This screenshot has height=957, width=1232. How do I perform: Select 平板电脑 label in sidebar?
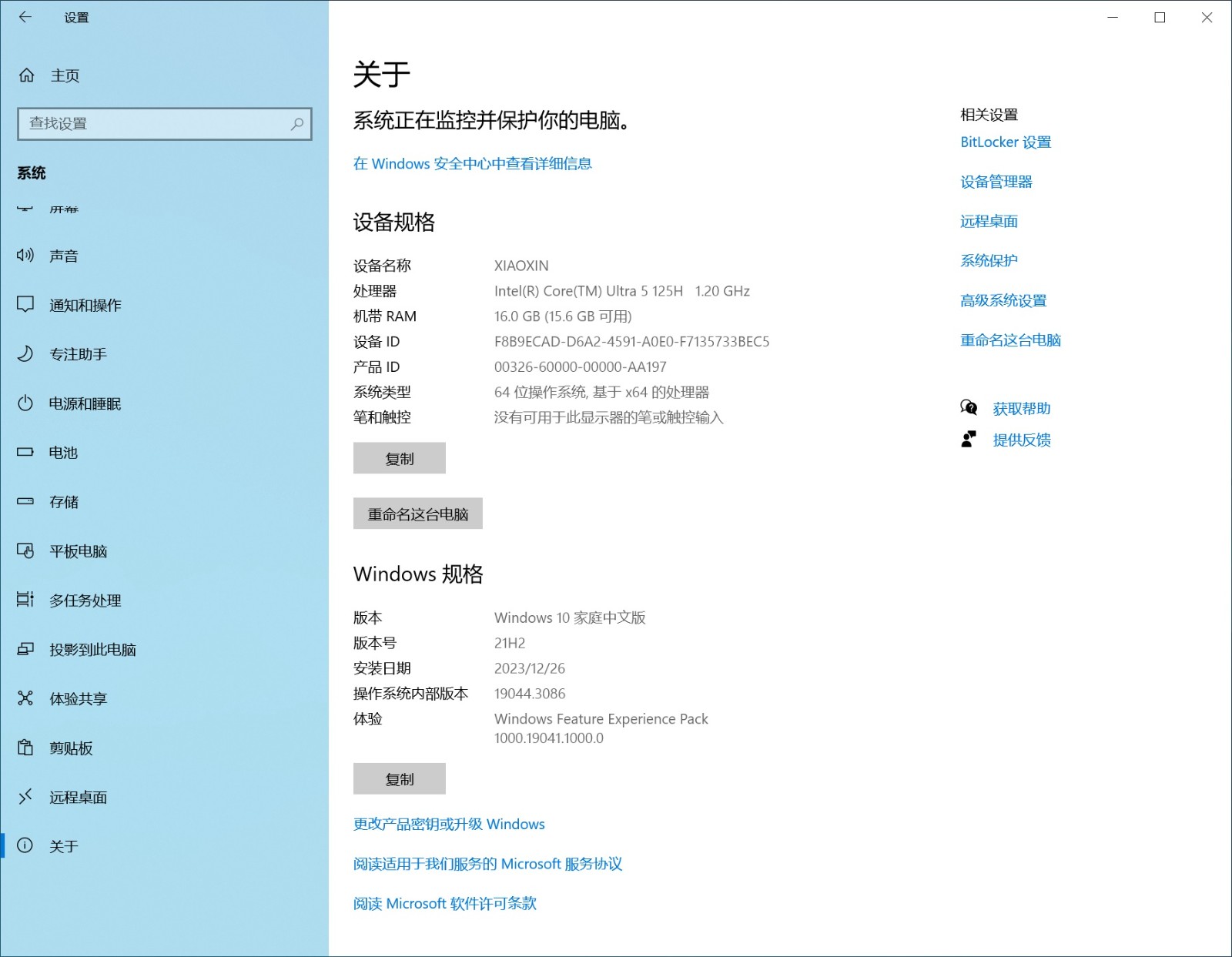(x=78, y=551)
